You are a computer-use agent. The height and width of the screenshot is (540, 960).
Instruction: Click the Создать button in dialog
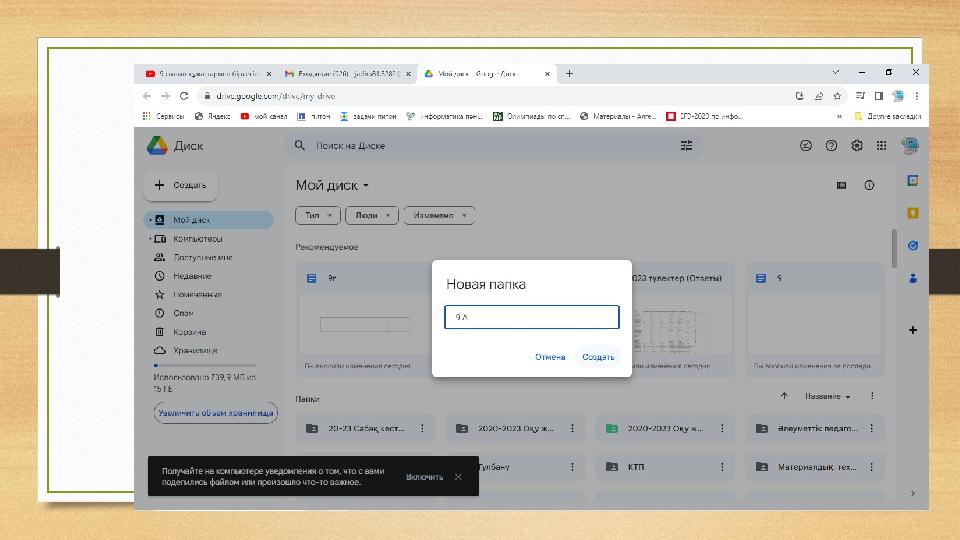(x=598, y=357)
